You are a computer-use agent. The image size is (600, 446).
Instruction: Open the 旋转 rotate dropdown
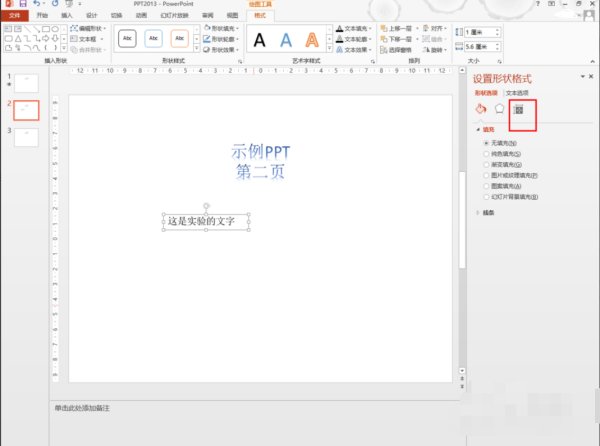[x=435, y=50]
